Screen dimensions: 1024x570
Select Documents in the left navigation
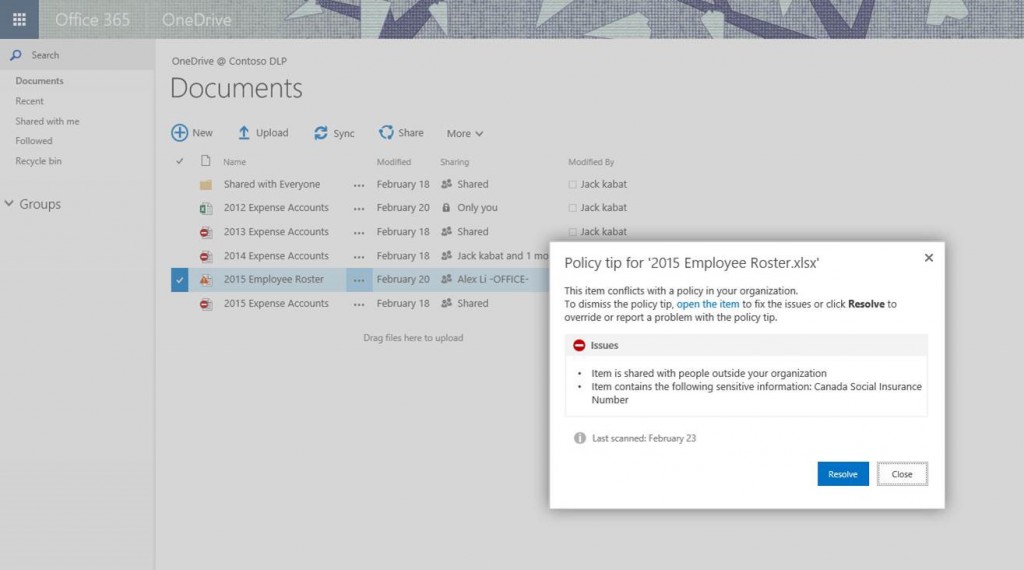pos(40,81)
